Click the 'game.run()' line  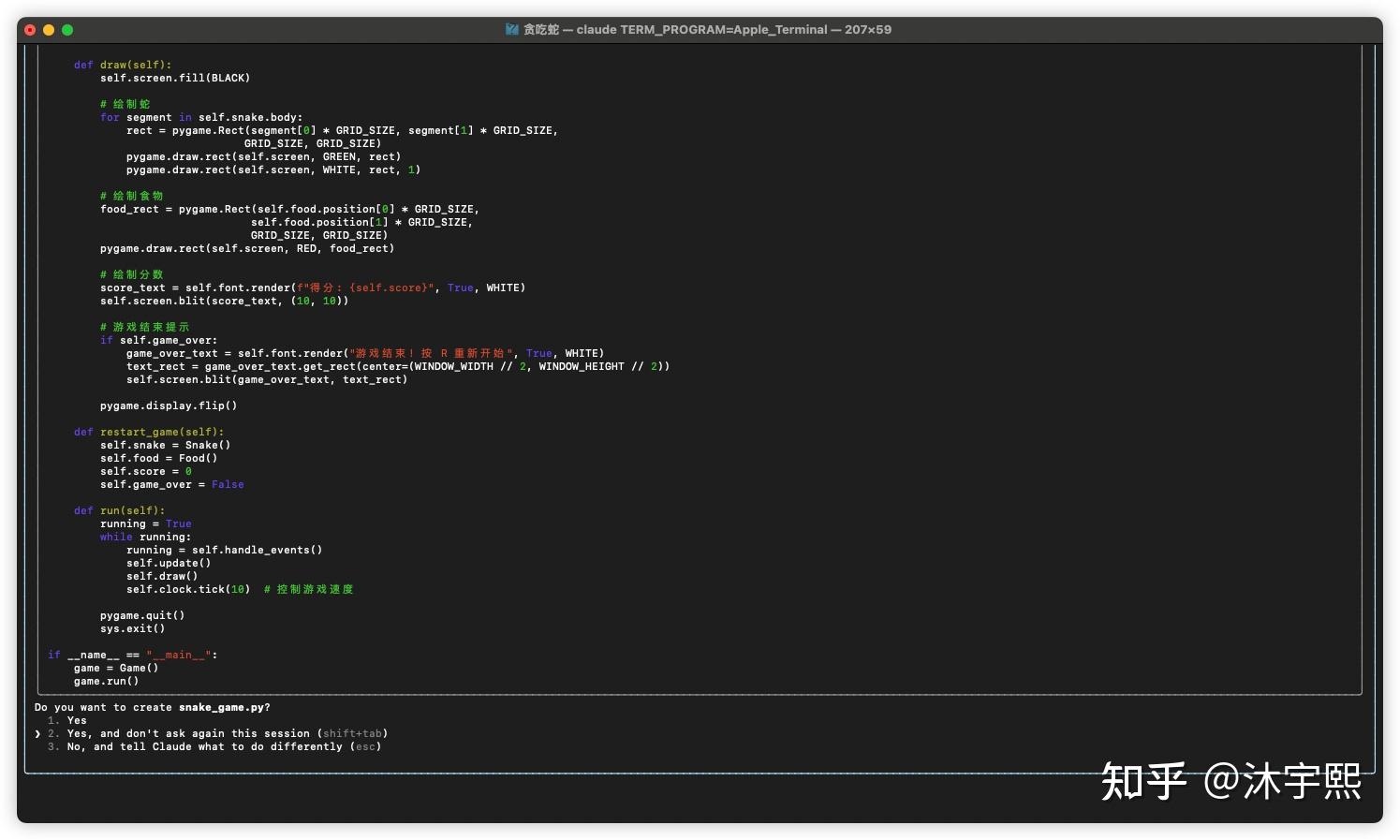(x=106, y=681)
